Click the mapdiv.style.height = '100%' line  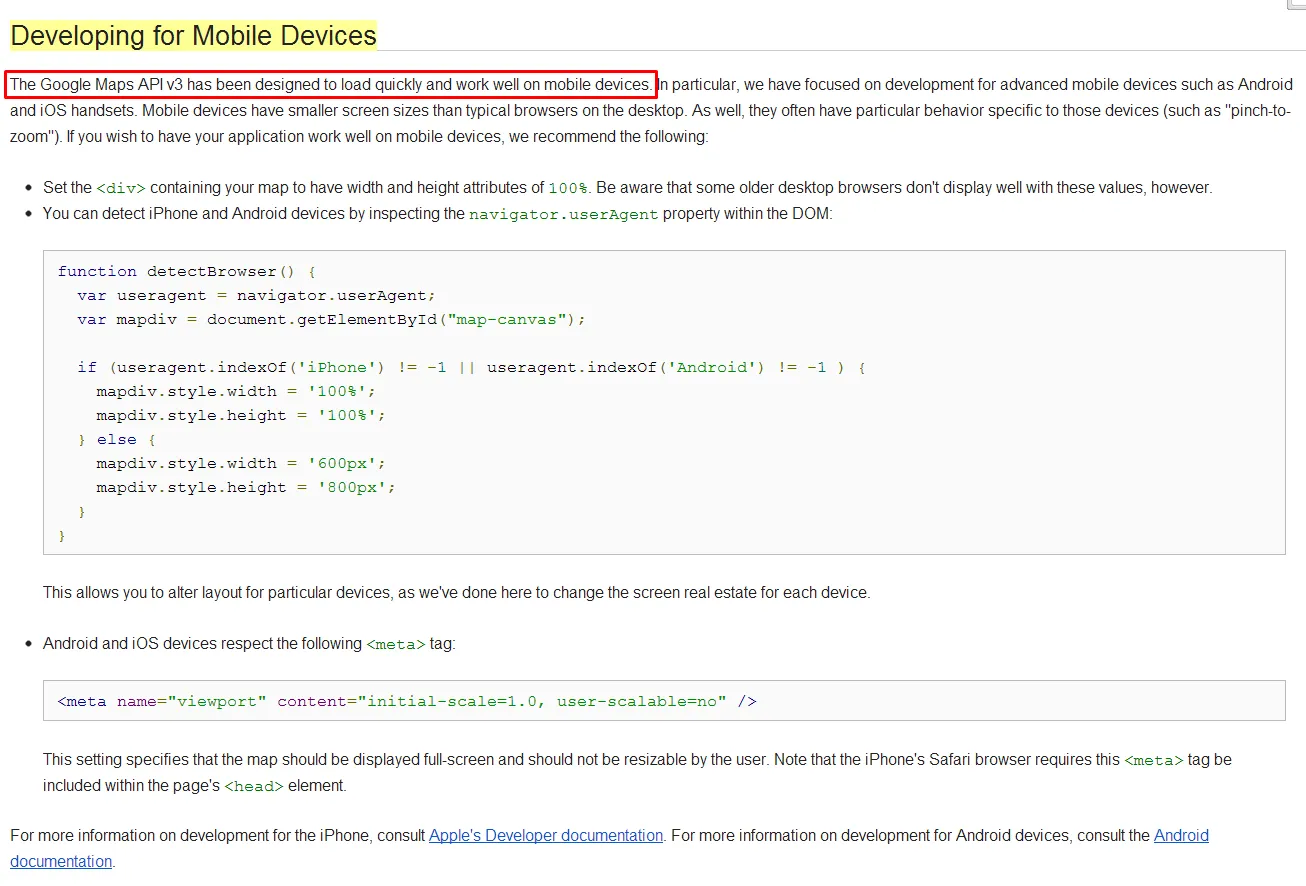[241, 415]
